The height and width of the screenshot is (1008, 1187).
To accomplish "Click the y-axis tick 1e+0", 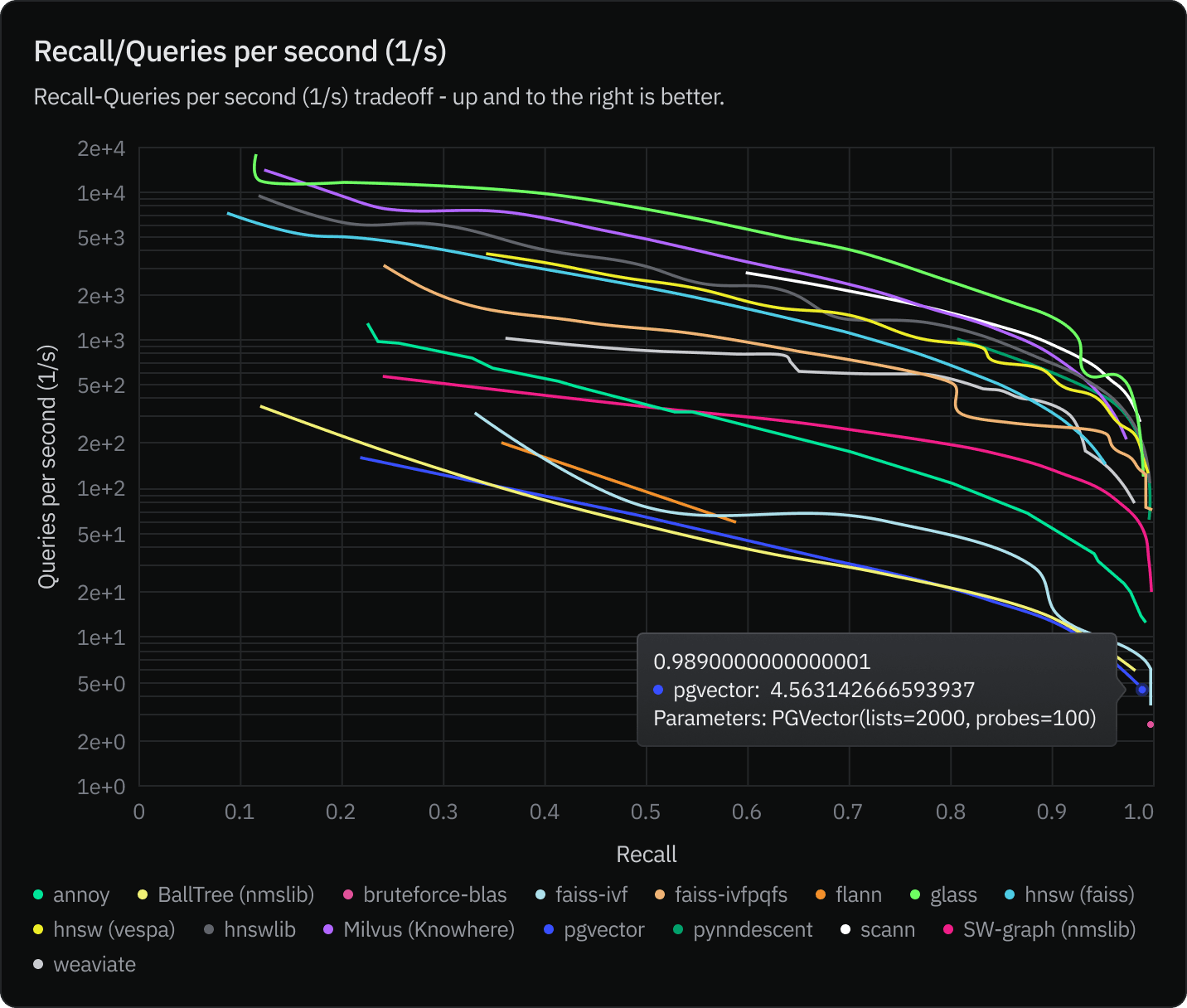I will (101, 787).
